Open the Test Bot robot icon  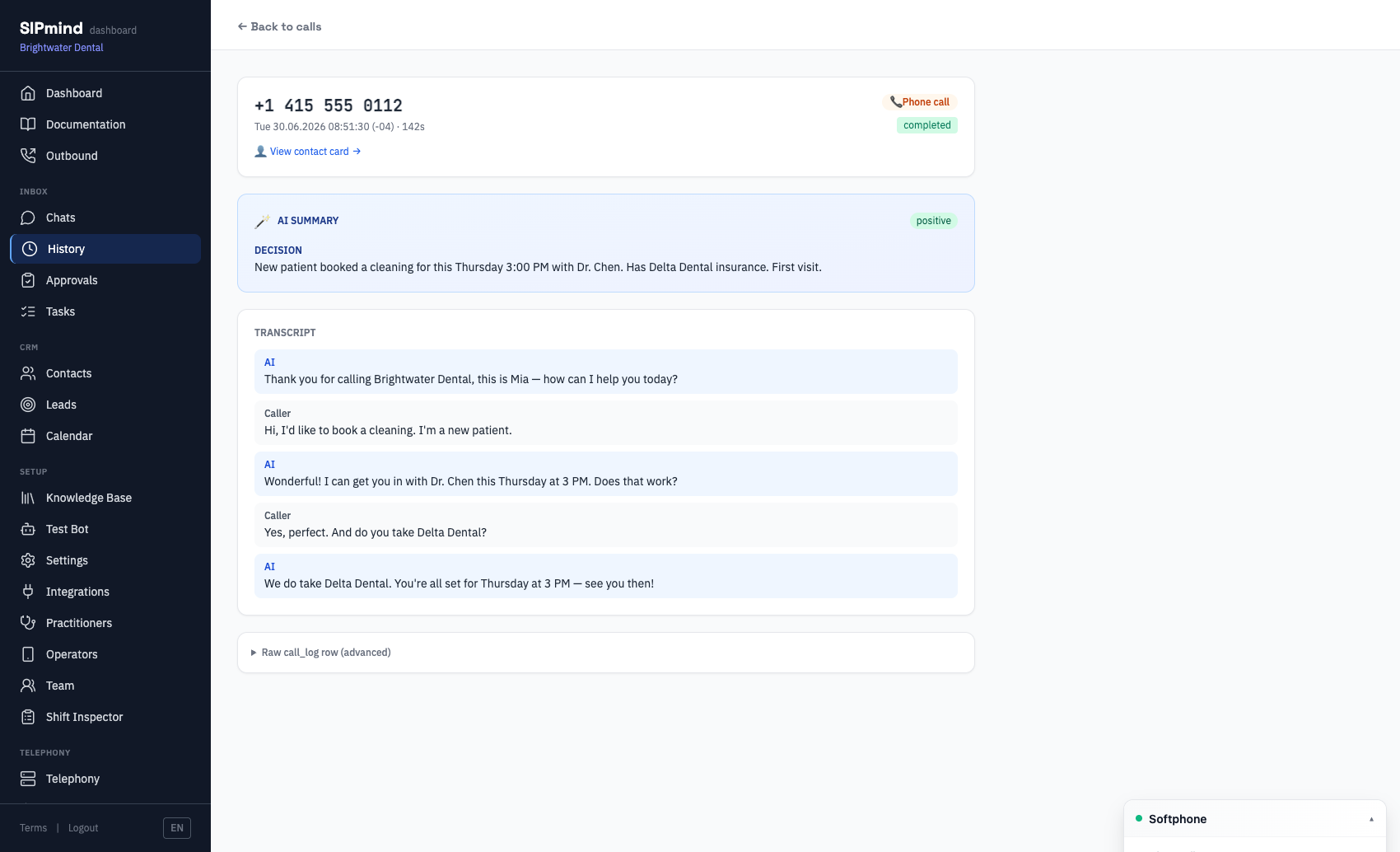point(28,529)
